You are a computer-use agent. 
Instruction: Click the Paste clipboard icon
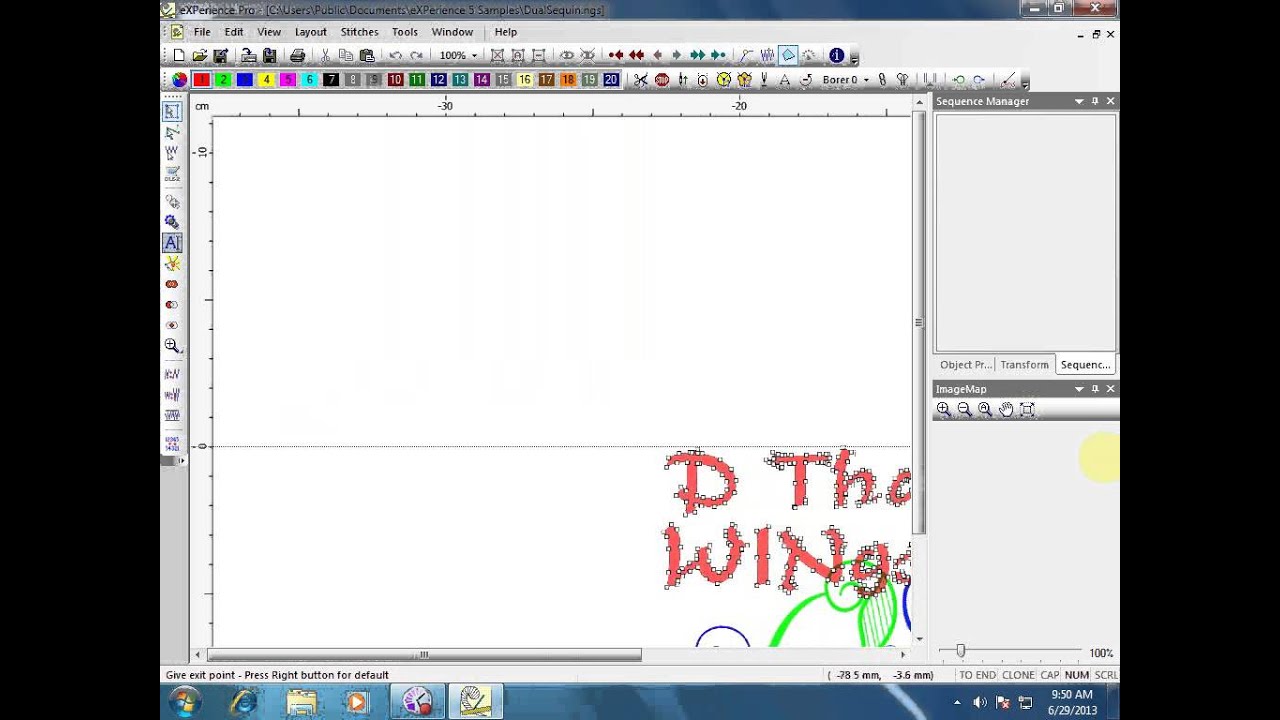coord(367,56)
